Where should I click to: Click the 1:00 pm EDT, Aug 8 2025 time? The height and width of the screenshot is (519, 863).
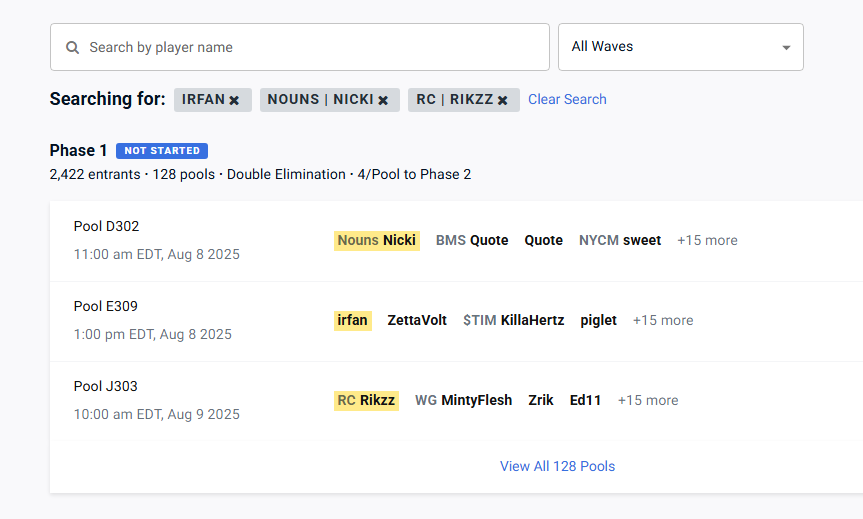[153, 334]
